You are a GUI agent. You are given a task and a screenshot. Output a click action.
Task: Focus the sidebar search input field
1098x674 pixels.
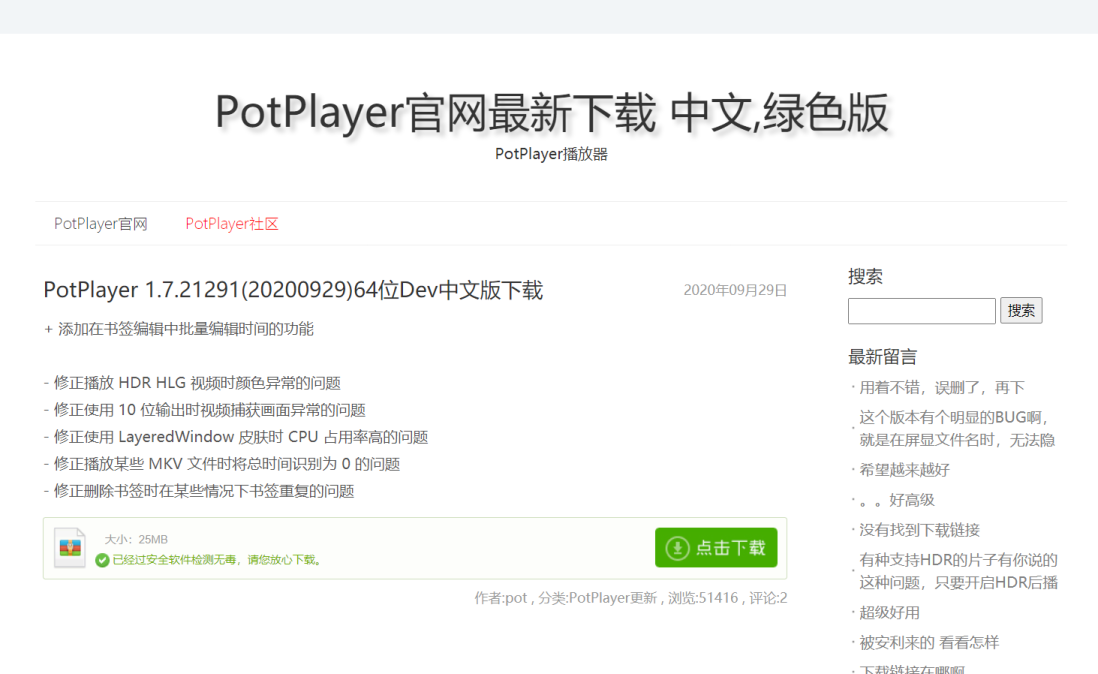coord(922,311)
